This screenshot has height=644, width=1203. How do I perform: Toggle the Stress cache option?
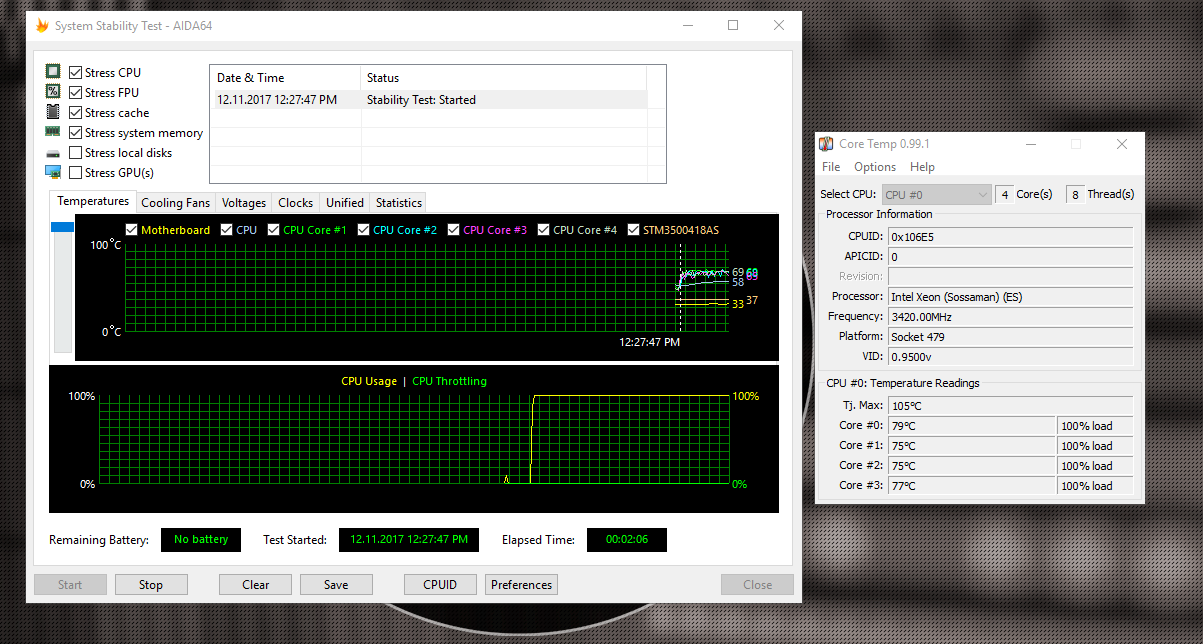[x=76, y=112]
